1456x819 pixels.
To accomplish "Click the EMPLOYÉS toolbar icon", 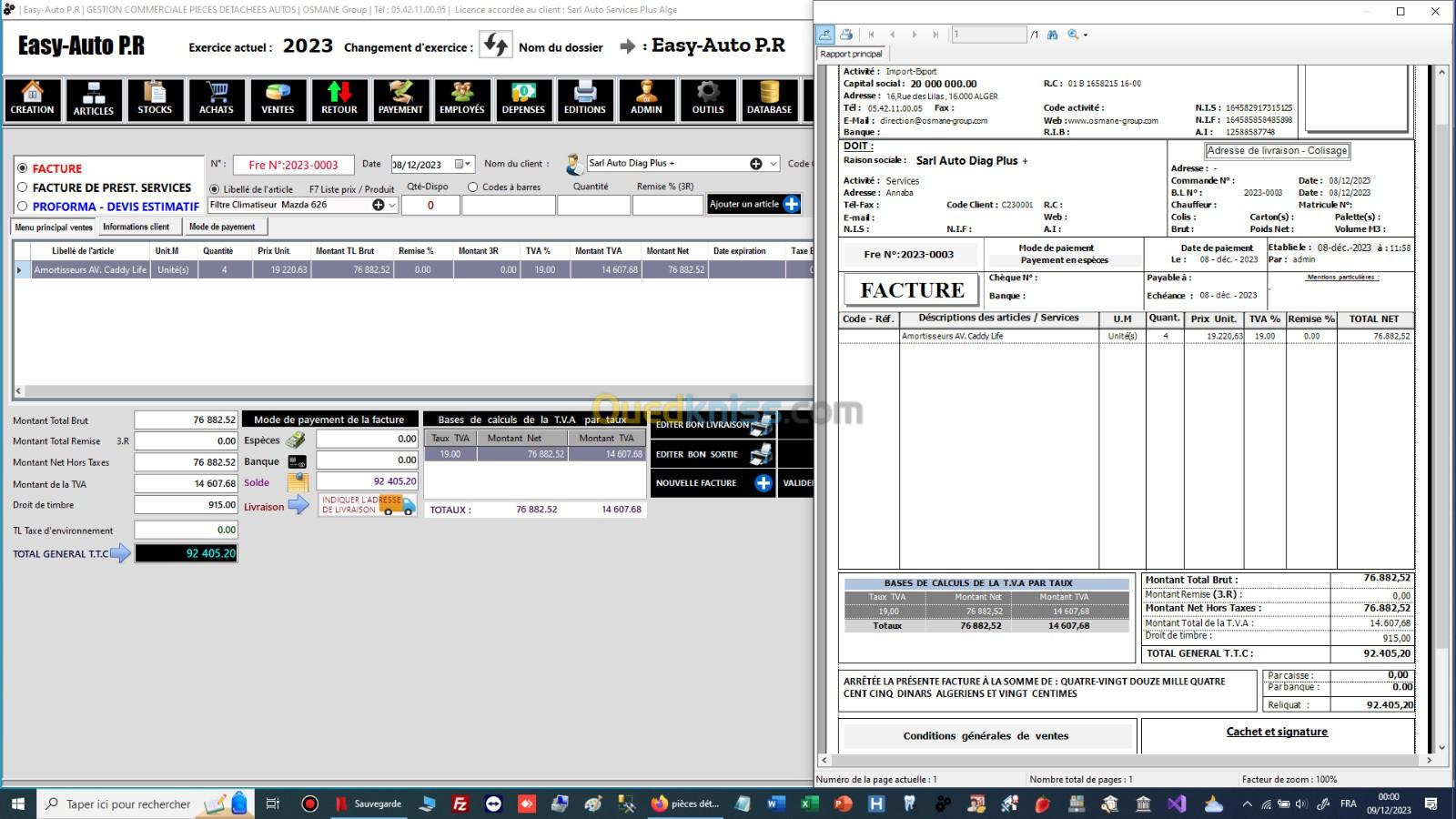I will (462, 98).
